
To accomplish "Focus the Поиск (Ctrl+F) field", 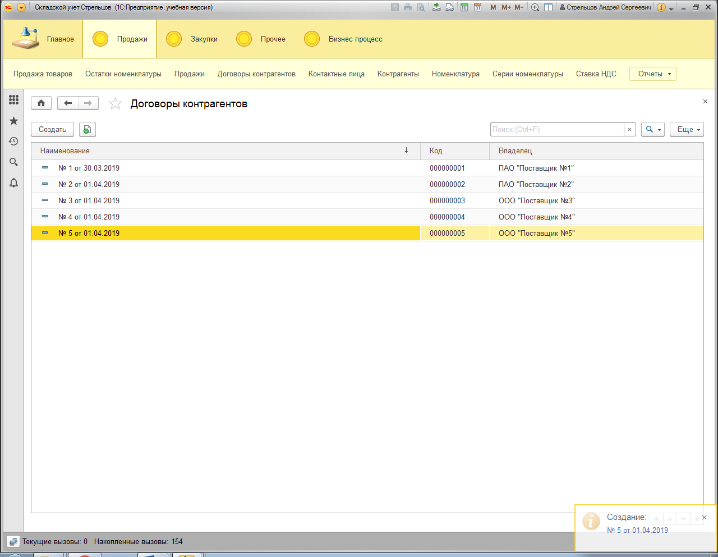I will 557,130.
